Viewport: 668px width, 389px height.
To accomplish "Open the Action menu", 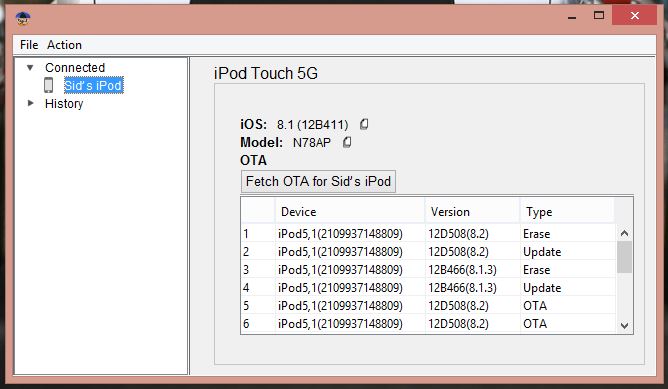I will 64,45.
